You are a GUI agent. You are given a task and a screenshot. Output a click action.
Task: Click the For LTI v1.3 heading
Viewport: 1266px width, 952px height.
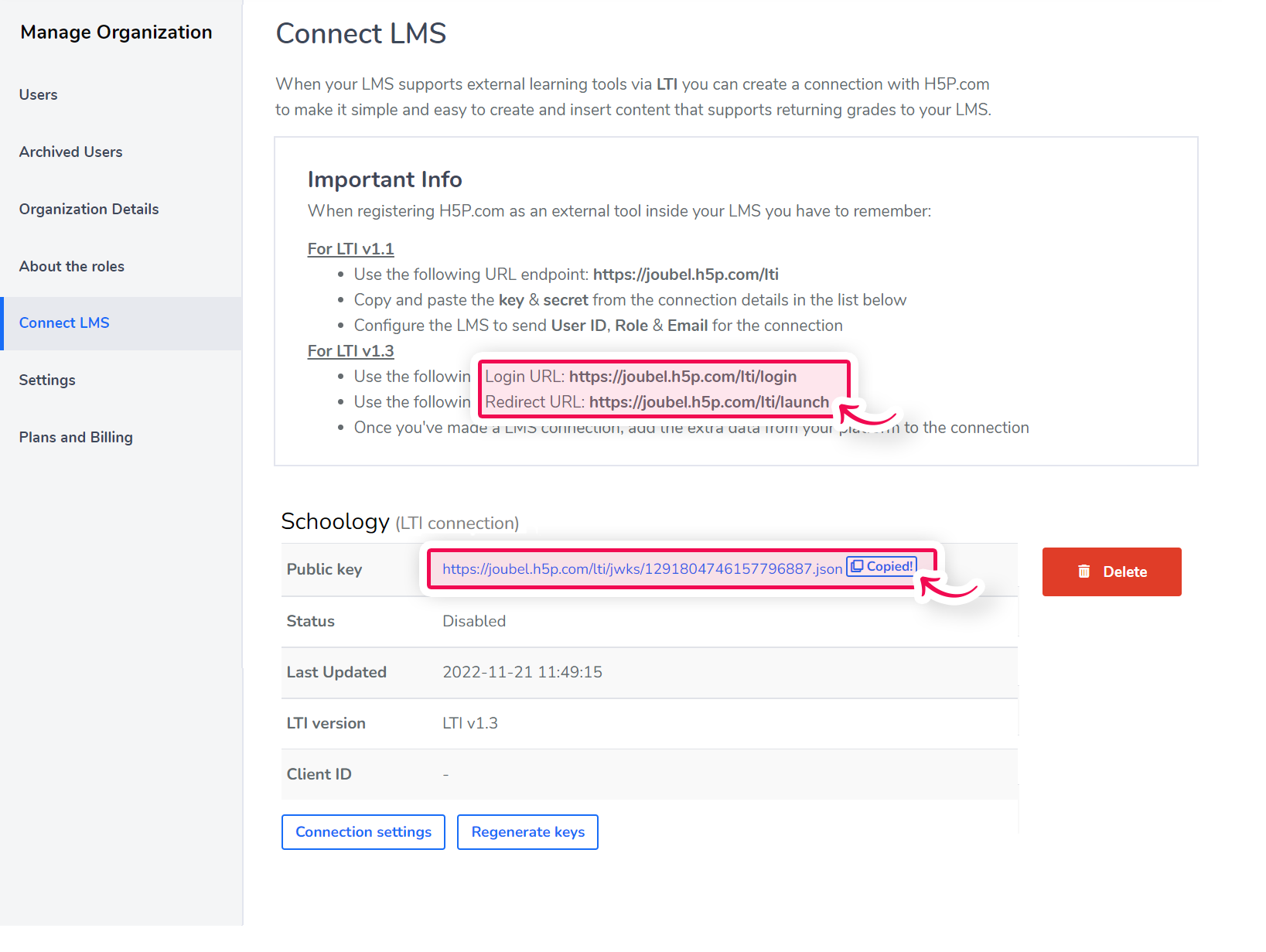pyautogui.click(x=351, y=351)
